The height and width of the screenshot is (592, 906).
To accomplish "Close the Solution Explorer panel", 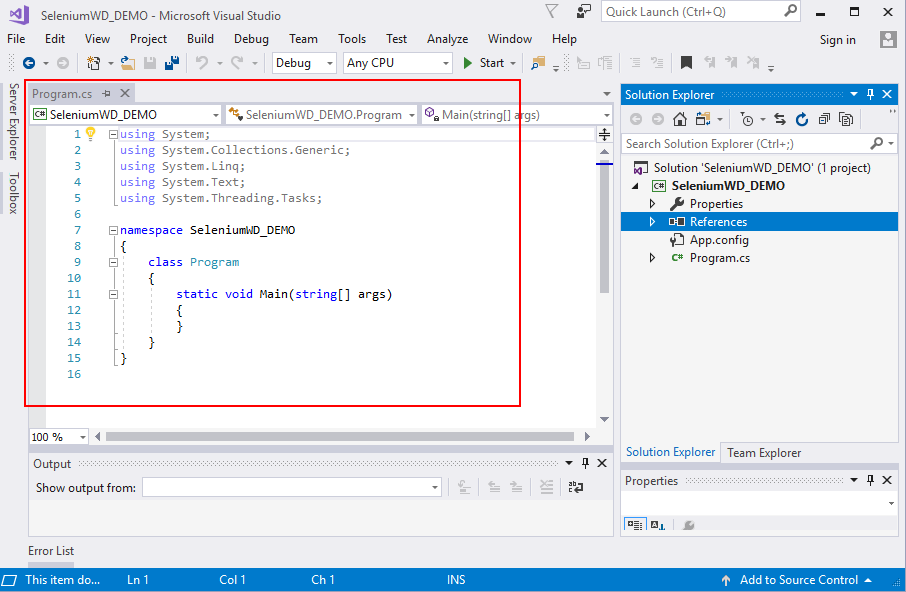I will (x=888, y=94).
